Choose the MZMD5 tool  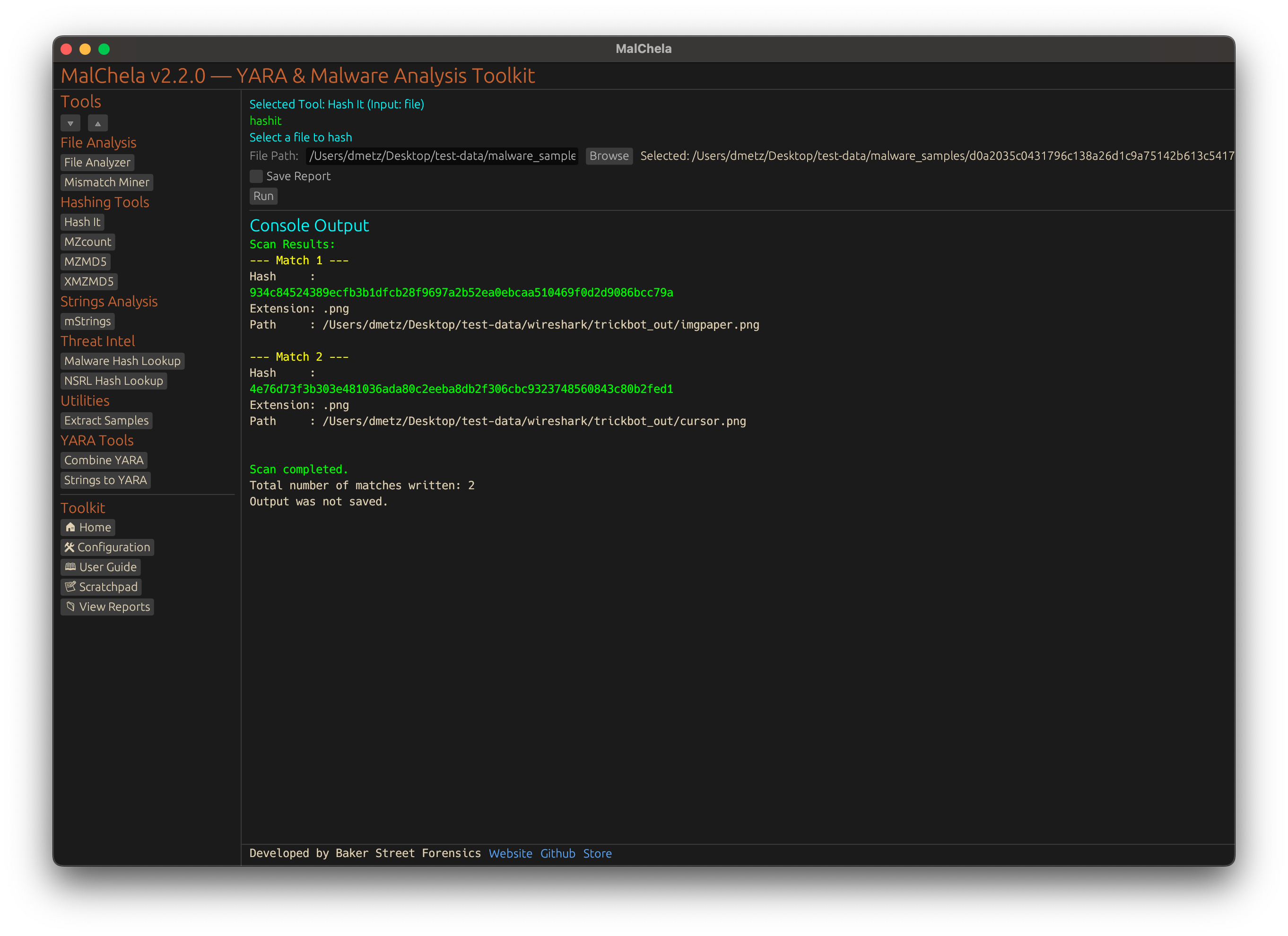point(85,262)
